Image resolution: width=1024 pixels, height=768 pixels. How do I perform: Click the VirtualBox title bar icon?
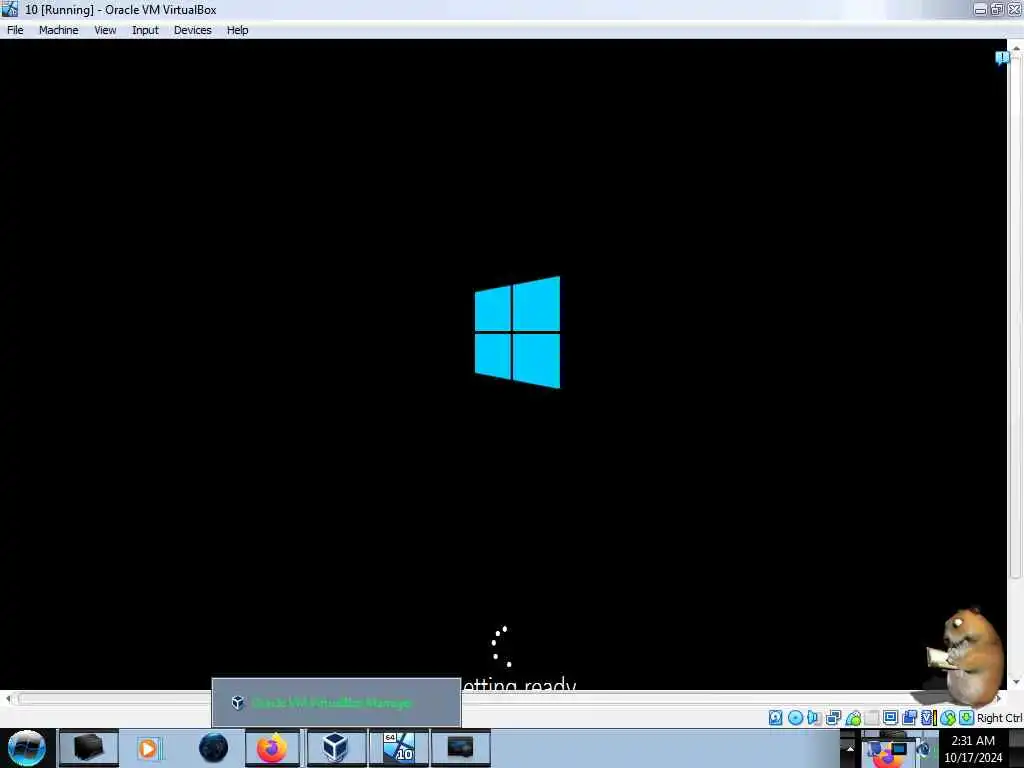(10, 9)
